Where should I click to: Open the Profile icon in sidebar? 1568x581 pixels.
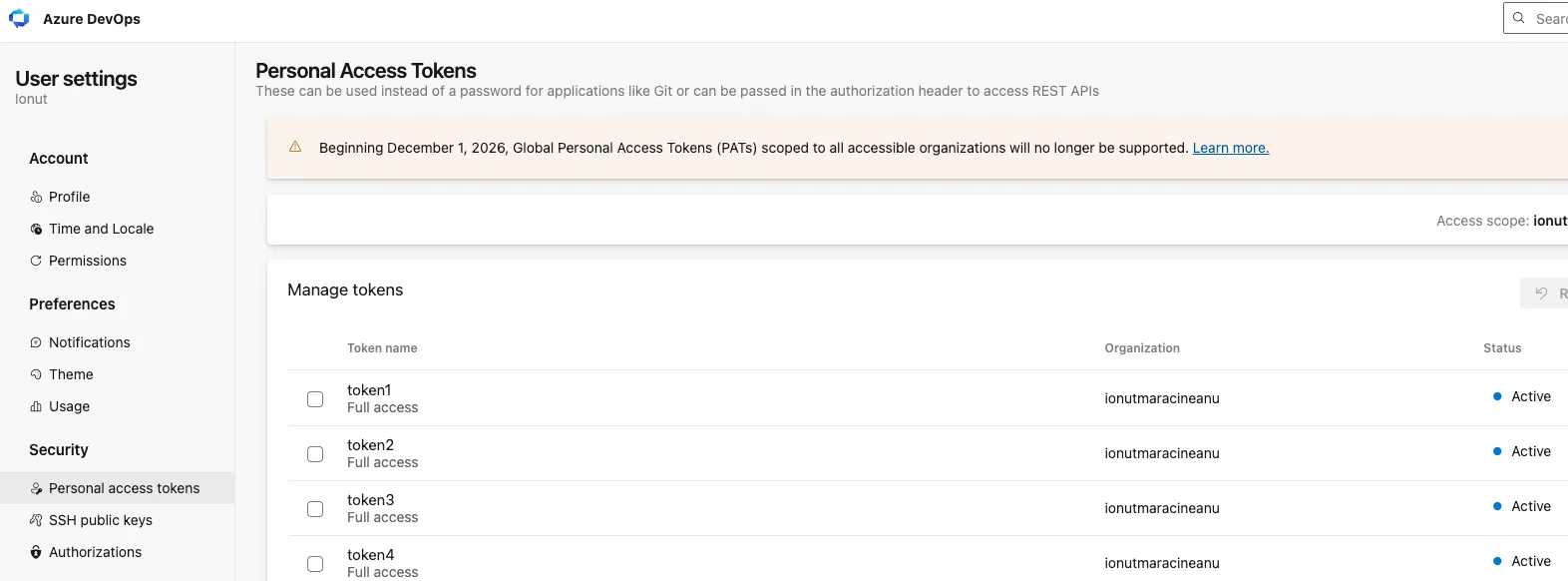click(36, 197)
